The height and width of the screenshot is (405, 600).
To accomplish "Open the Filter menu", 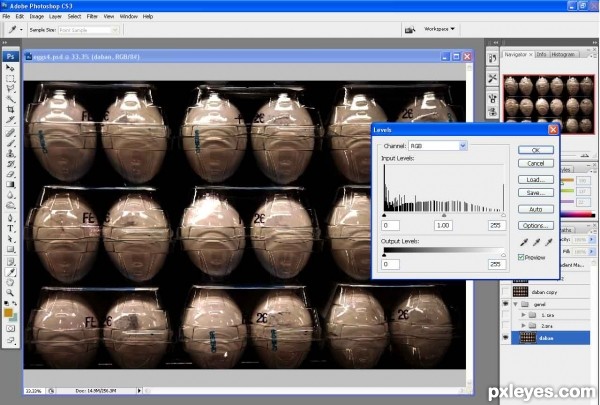I will point(92,16).
